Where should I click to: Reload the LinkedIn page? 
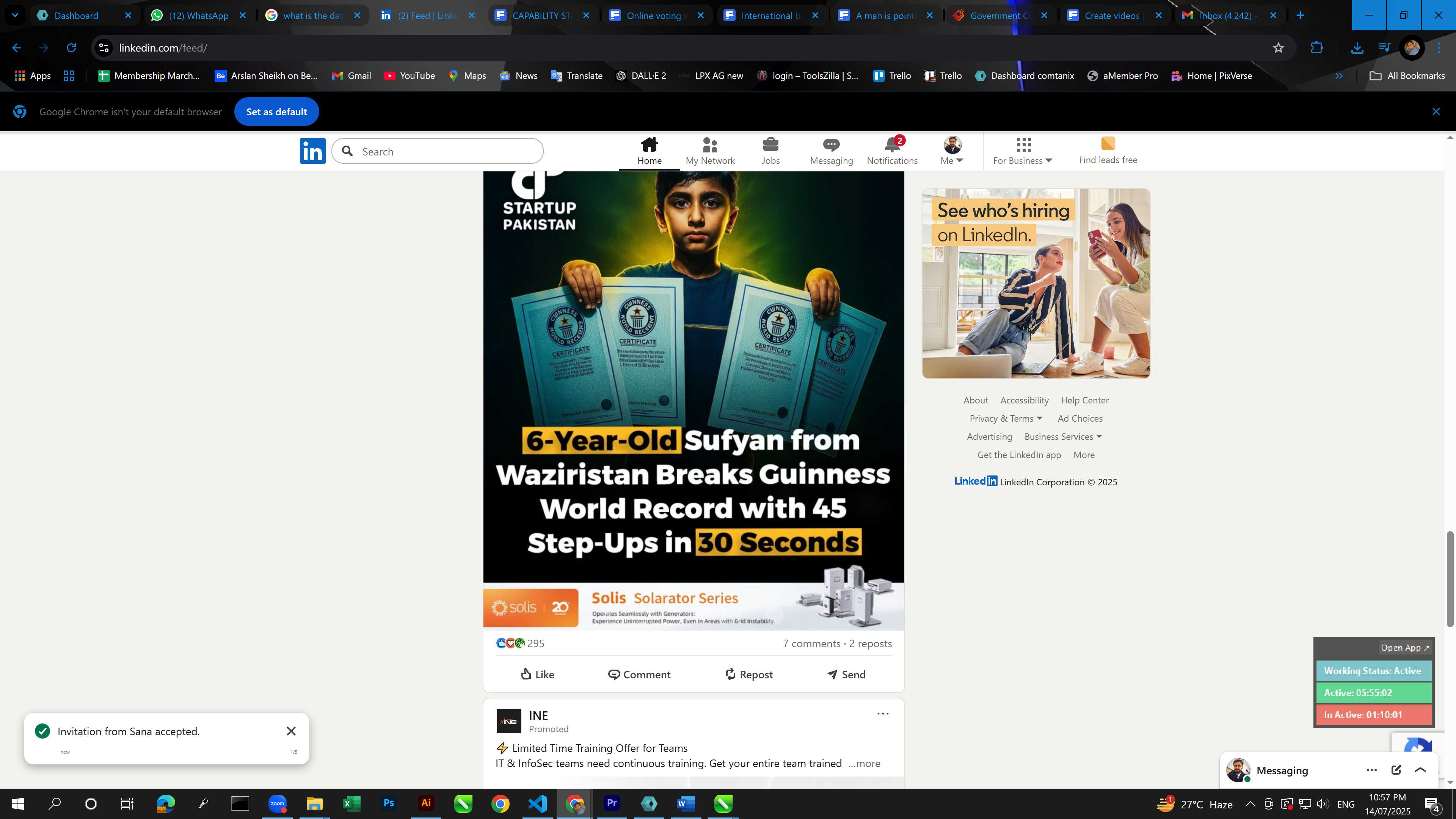click(x=71, y=48)
